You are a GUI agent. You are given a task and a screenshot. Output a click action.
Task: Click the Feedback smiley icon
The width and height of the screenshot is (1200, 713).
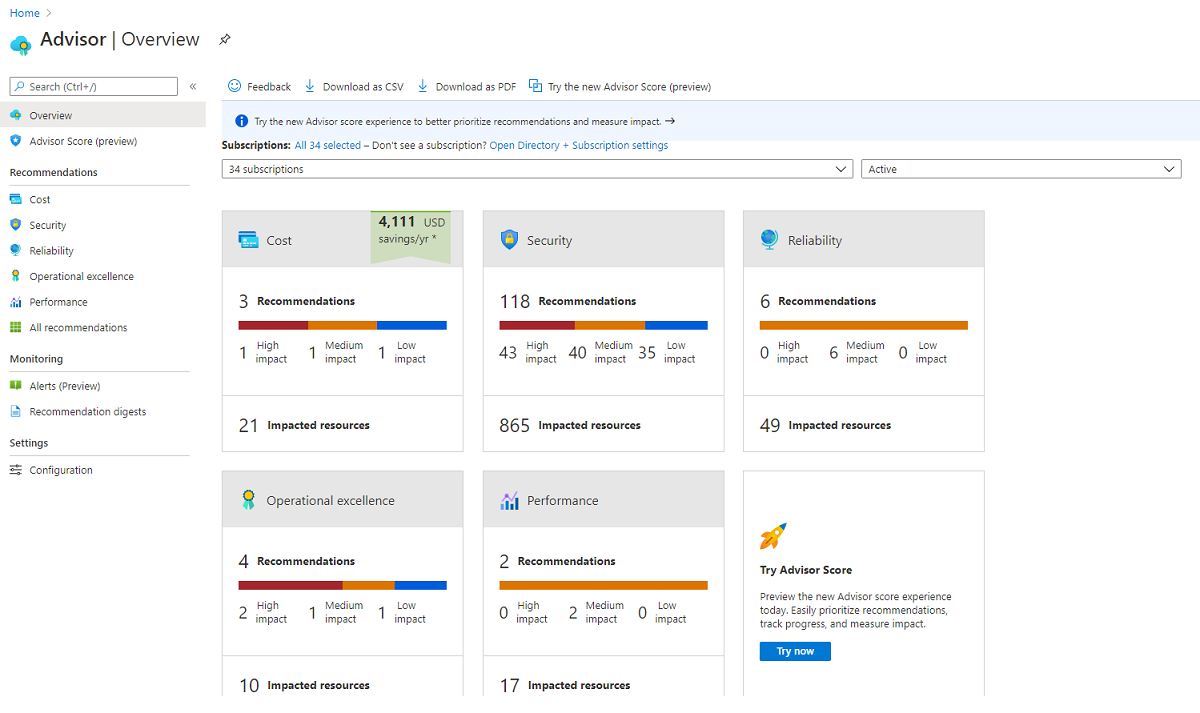[235, 86]
